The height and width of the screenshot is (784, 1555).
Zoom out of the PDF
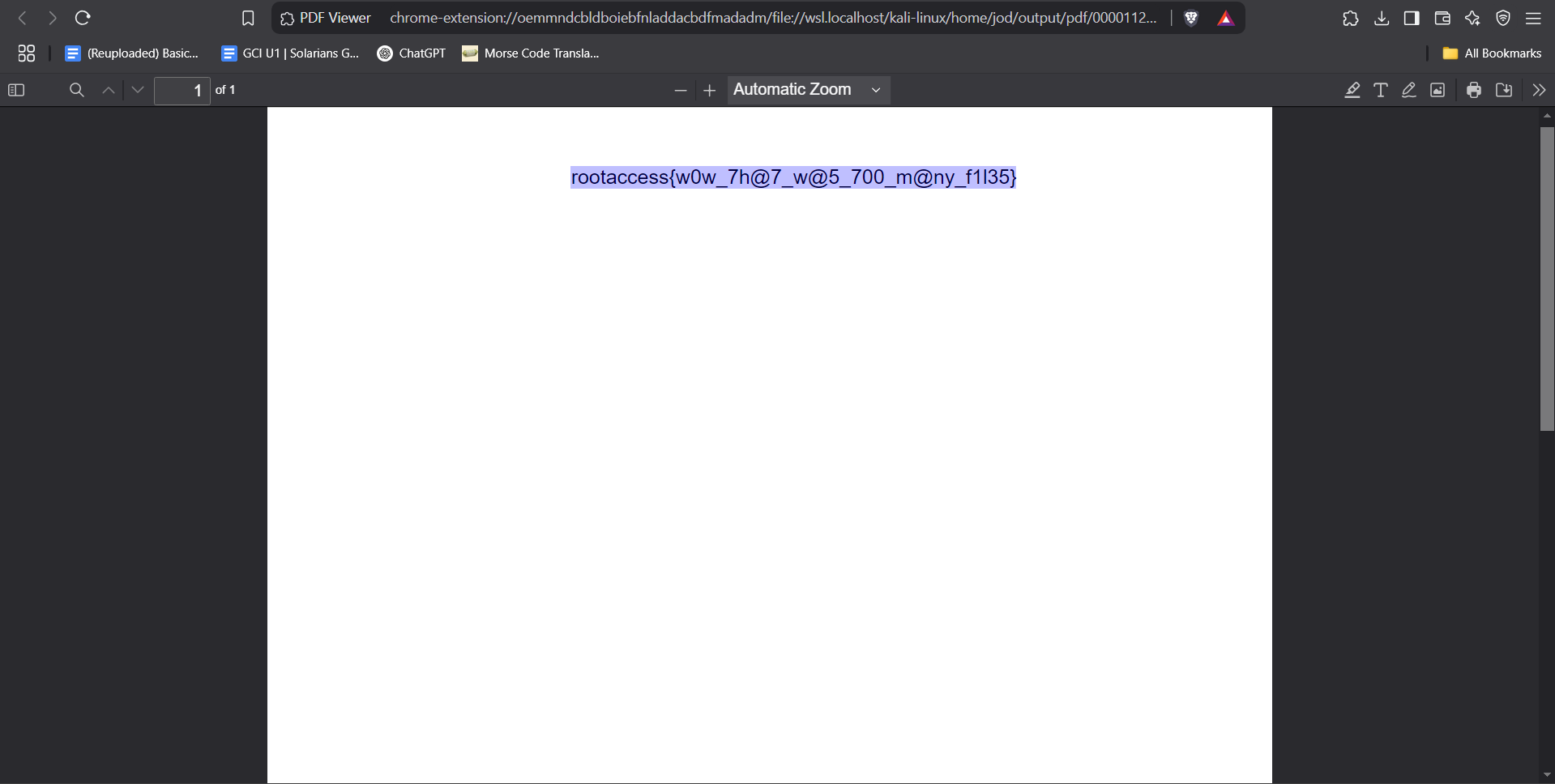pyautogui.click(x=681, y=91)
